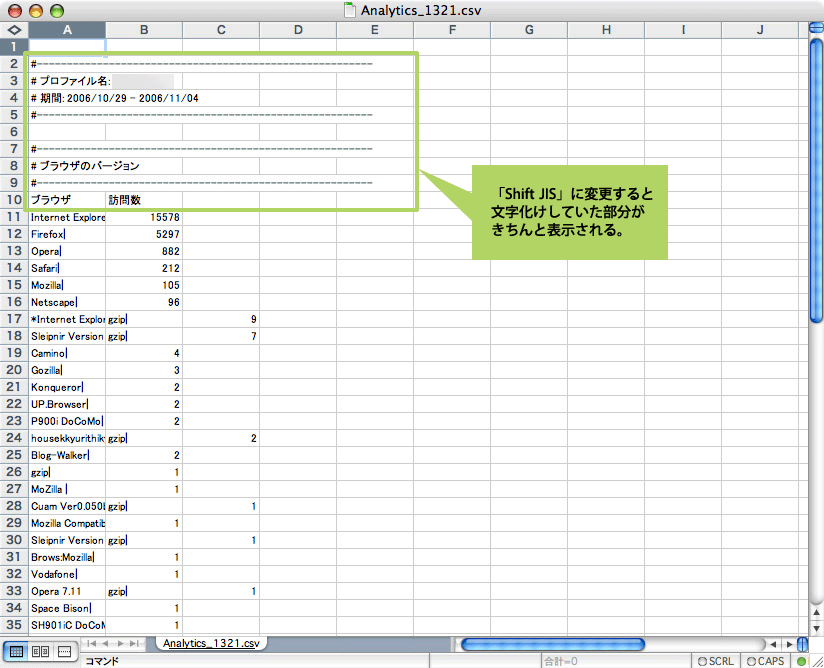Click the green status light in status bar

(x=802, y=661)
